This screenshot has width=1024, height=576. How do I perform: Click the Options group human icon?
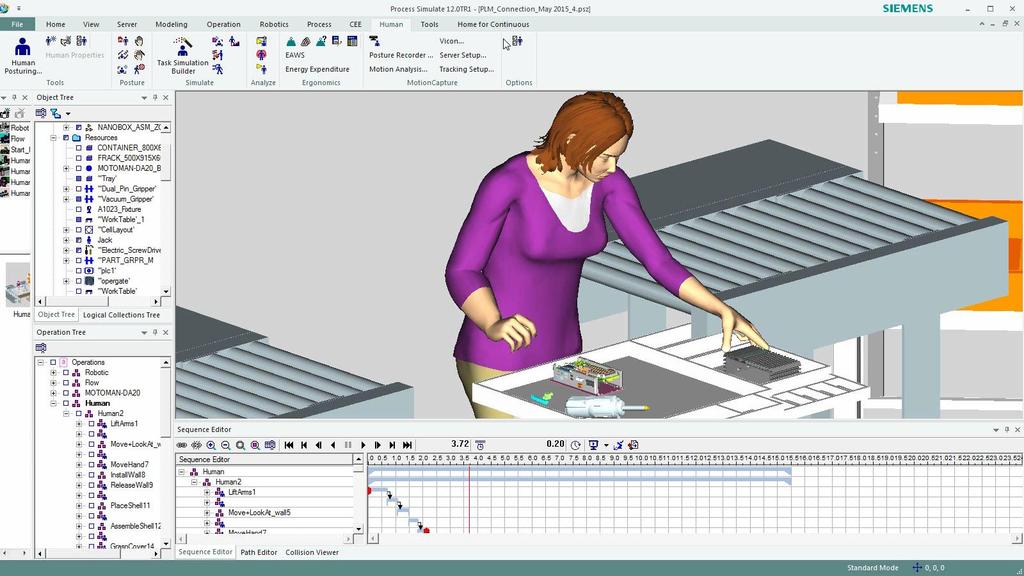point(517,41)
